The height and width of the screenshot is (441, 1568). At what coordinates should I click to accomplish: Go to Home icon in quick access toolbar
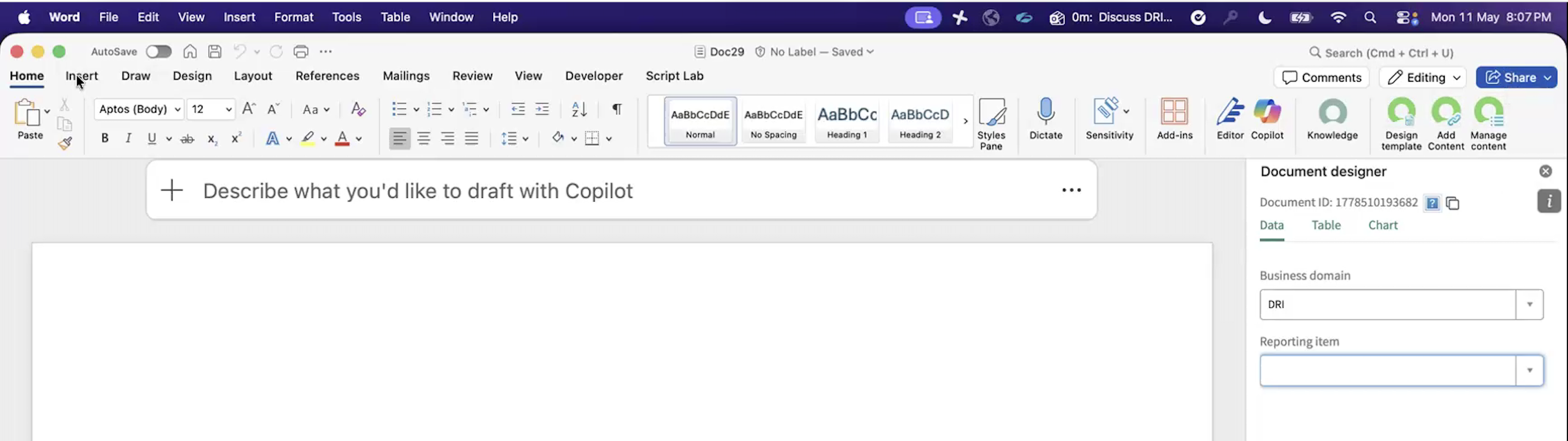tap(190, 52)
